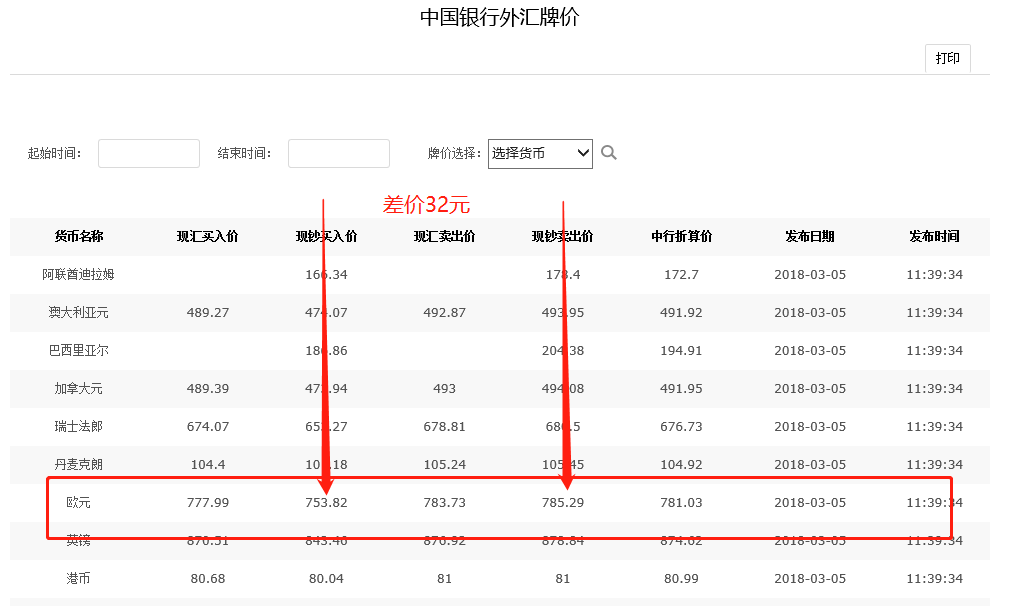Click the magnifier search icon

(x=608, y=153)
